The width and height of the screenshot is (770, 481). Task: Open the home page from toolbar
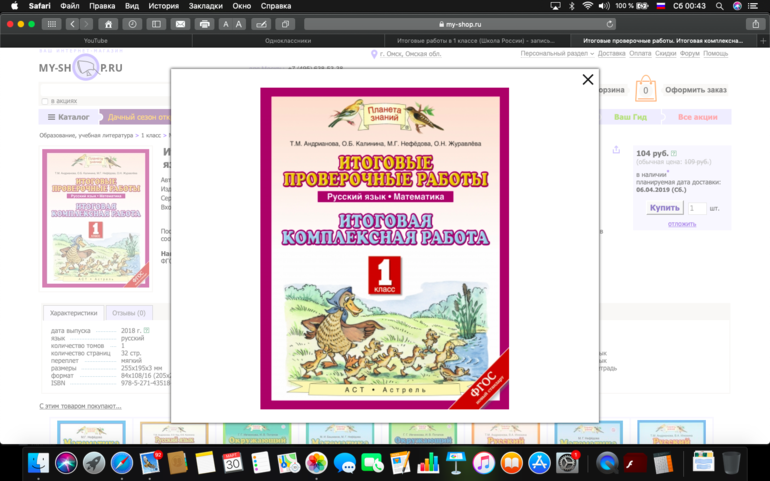click(x=108, y=24)
